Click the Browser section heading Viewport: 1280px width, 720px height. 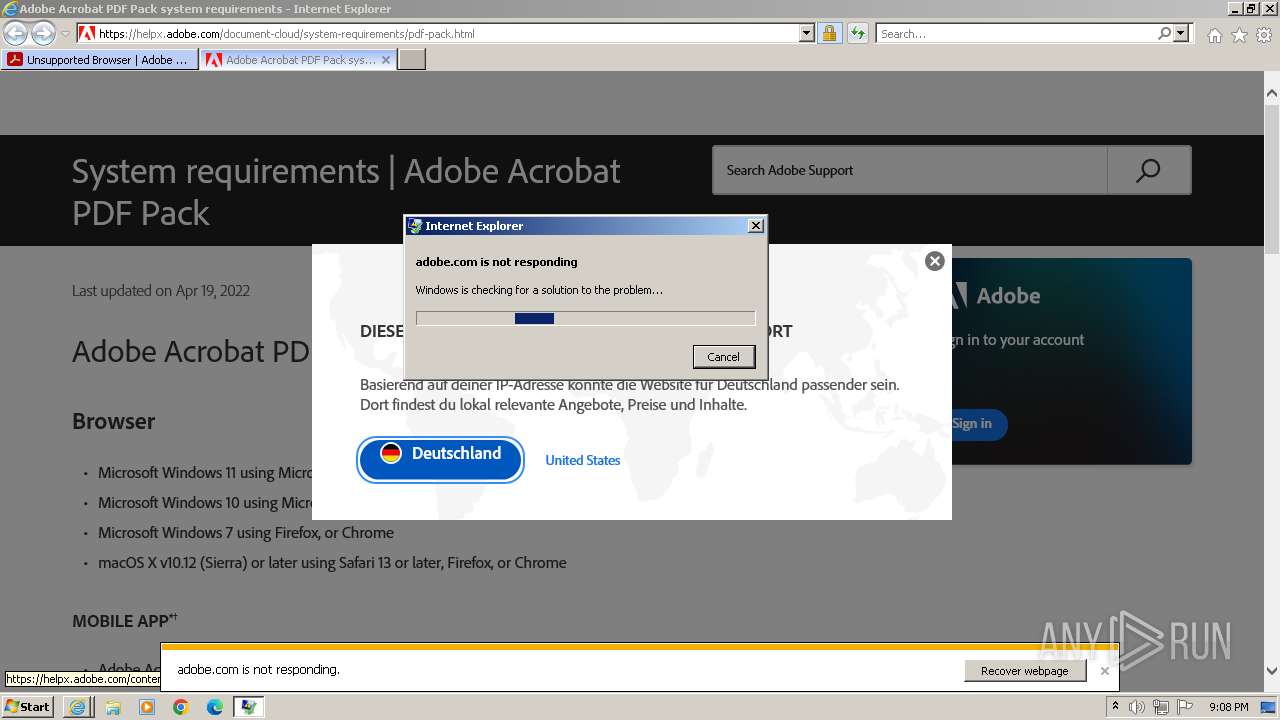(x=113, y=421)
